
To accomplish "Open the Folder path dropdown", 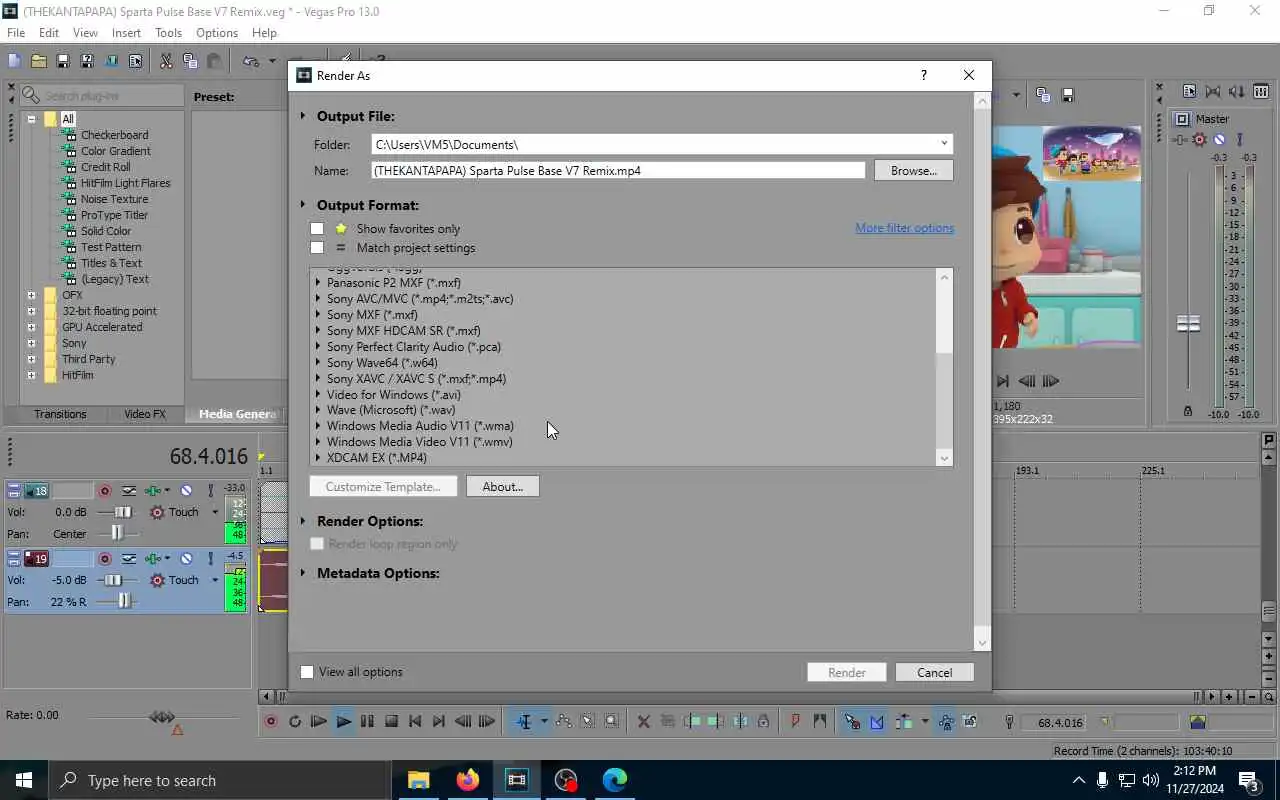I will coord(943,144).
